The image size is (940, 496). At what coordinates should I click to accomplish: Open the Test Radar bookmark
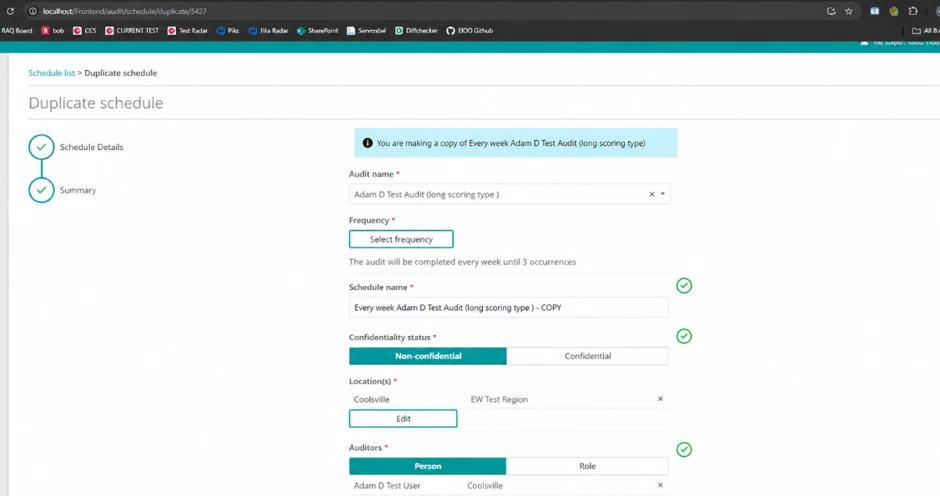tap(188, 31)
